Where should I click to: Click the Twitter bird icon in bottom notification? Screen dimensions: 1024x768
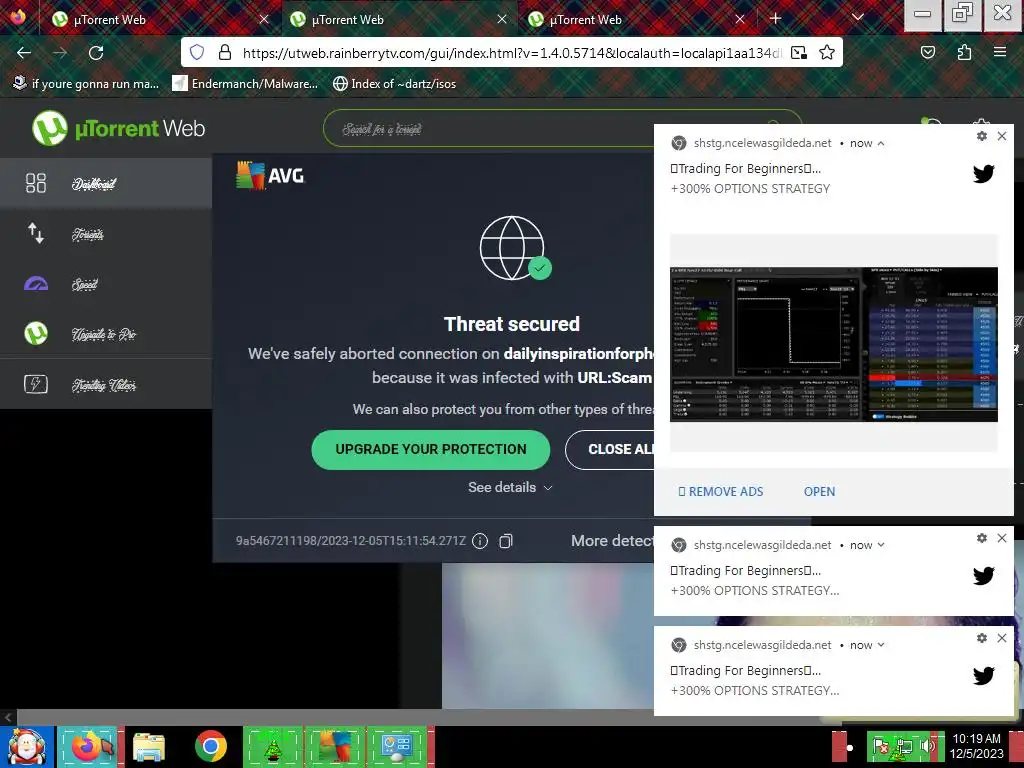point(984,675)
